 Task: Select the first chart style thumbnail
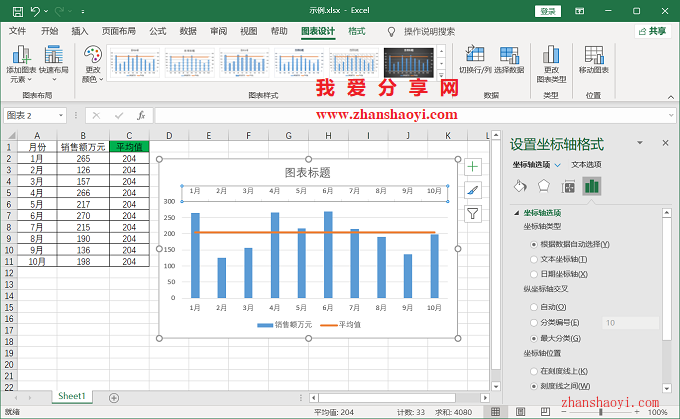(135, 63)
